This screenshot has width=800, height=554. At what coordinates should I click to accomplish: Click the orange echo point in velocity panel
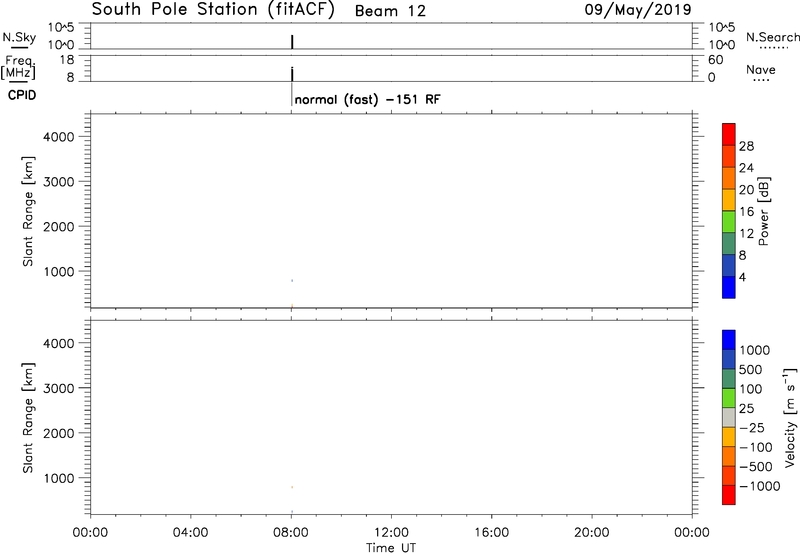292,487
